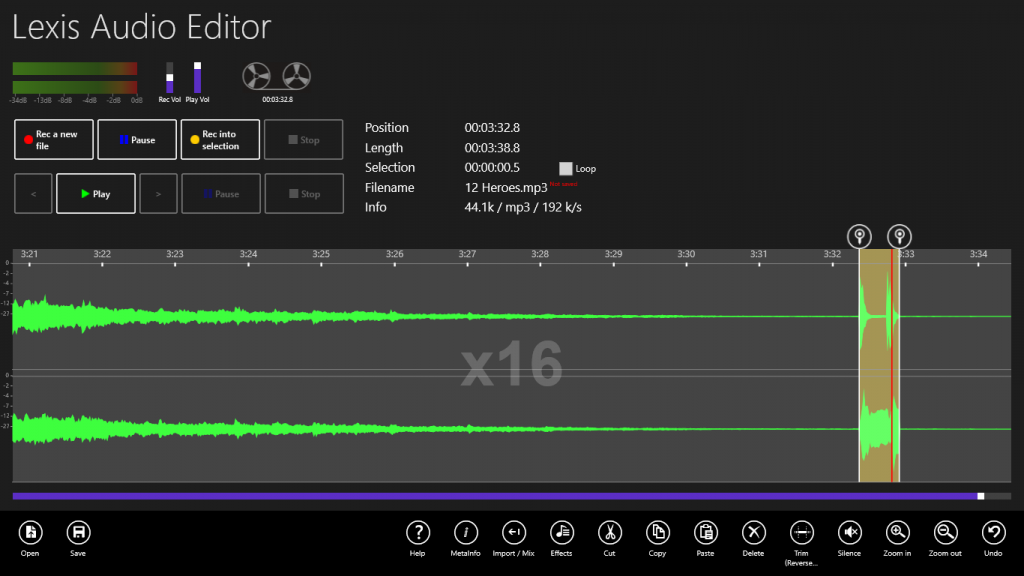
Task: Open the Help dialog
Action: pos(418,533)
